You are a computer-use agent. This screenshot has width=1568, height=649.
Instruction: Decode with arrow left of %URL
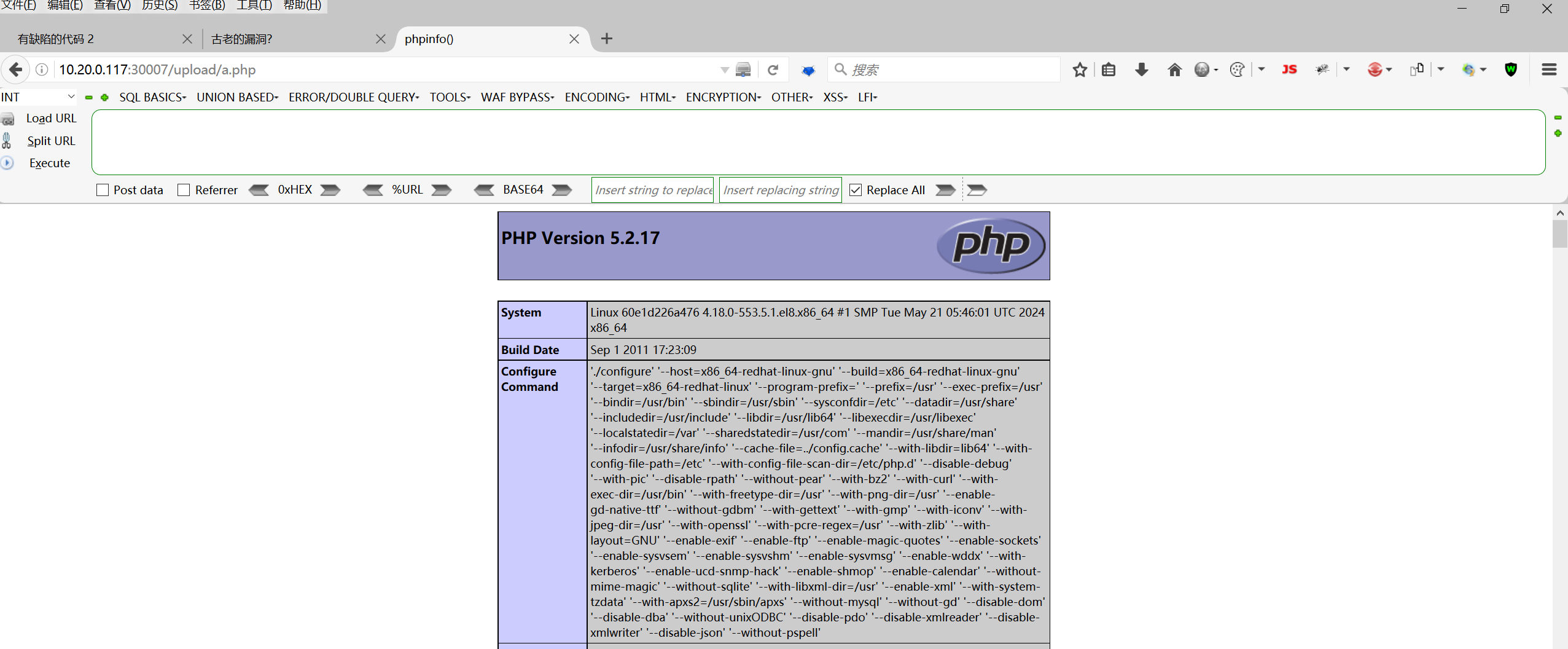click(373, 190)
